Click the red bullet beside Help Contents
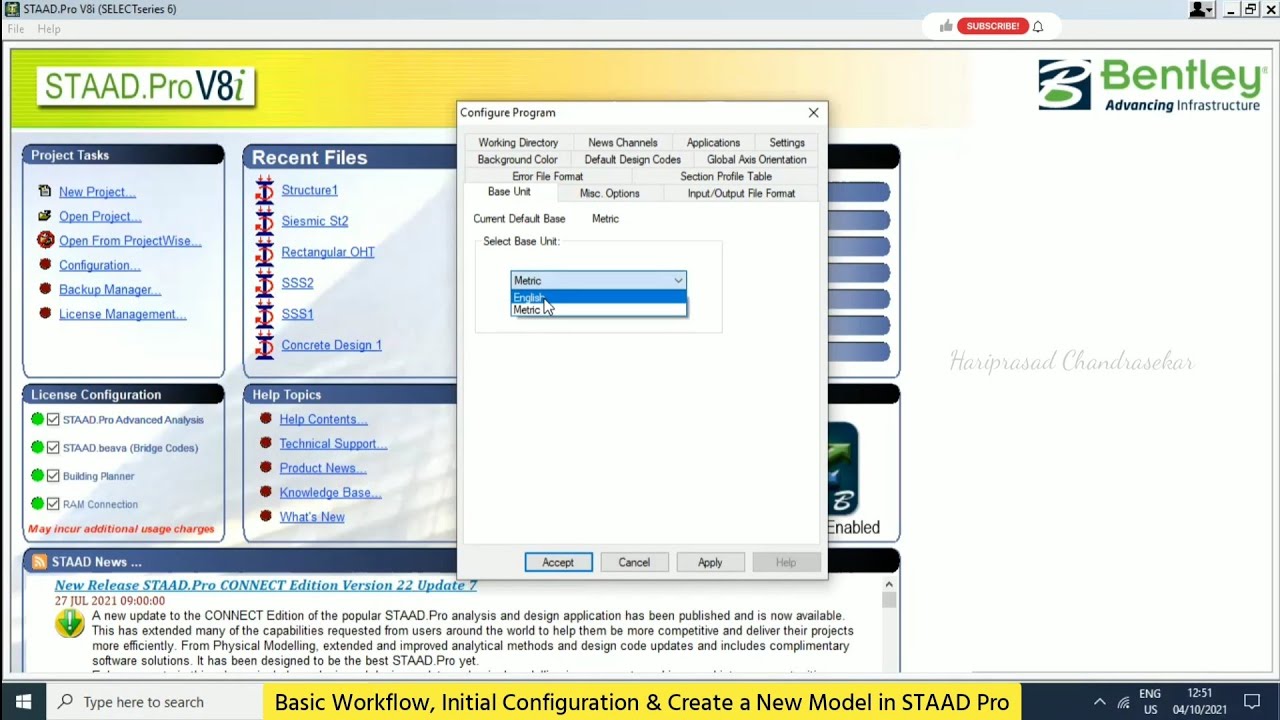1280x720 pixels. tap(266, 419)
